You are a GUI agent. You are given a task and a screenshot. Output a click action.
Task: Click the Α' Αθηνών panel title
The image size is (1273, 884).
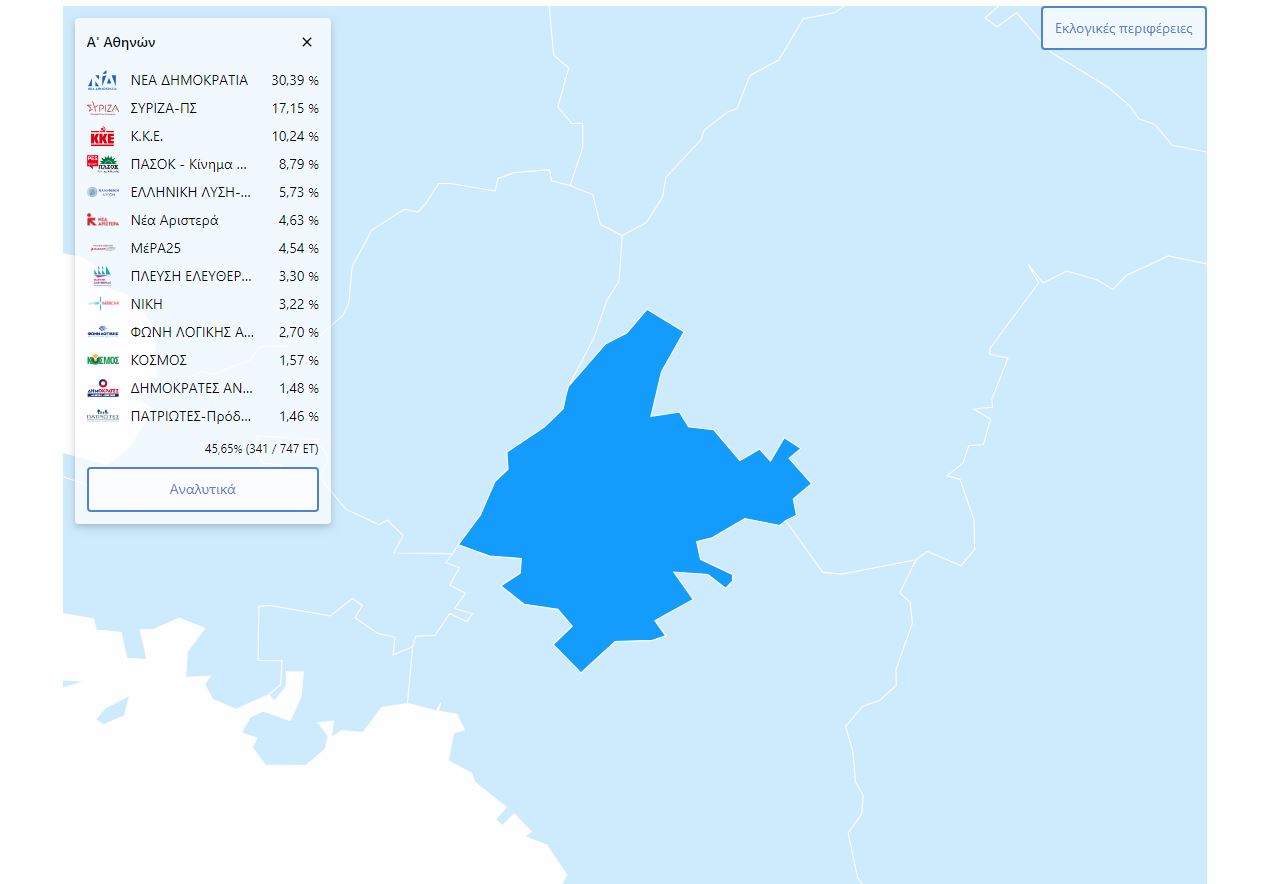coord(121,42)
